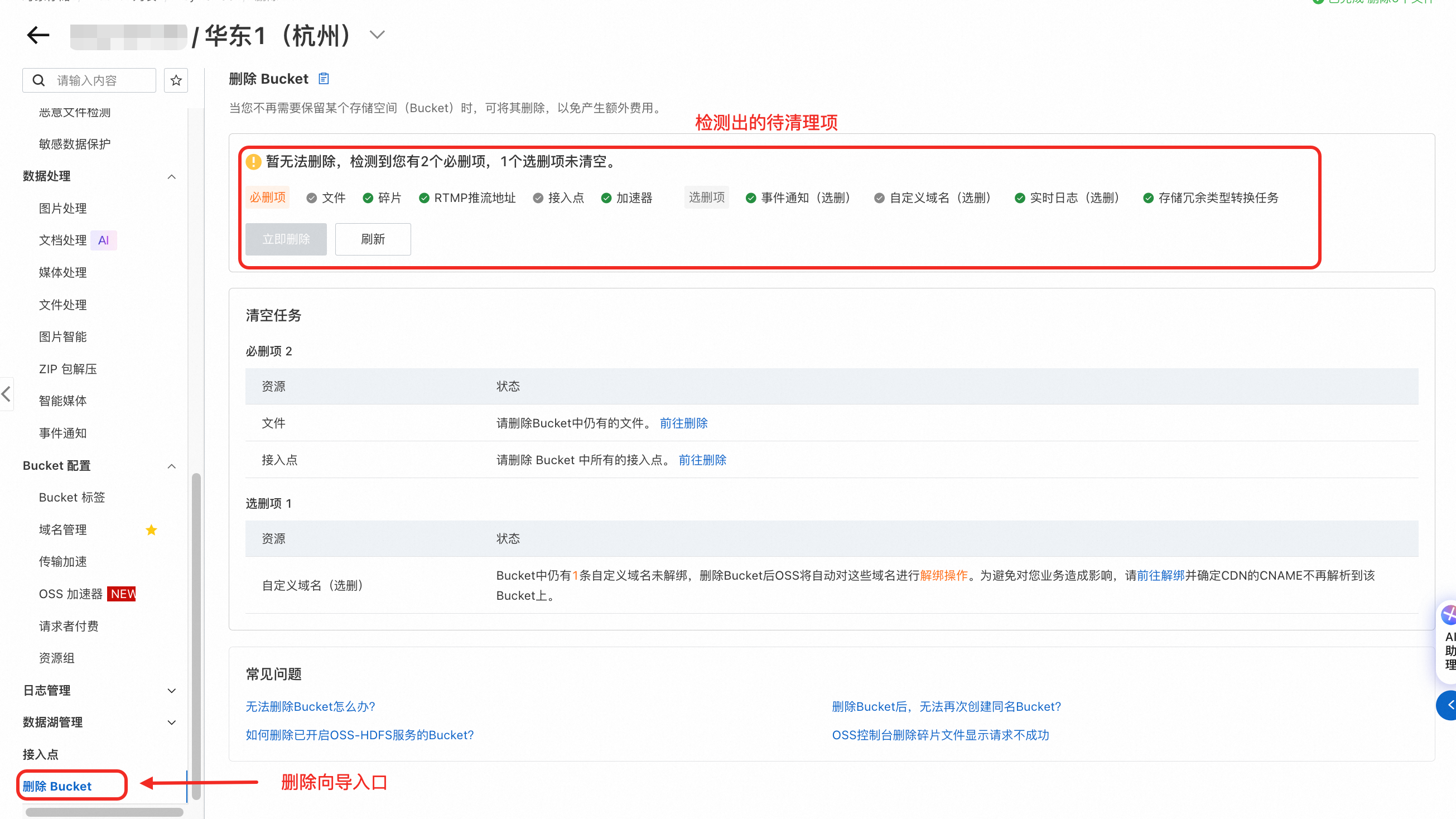Click the 碎片 green check icon
The height and width of the screenshot is (819, 1456).
[x=368, y=198]
